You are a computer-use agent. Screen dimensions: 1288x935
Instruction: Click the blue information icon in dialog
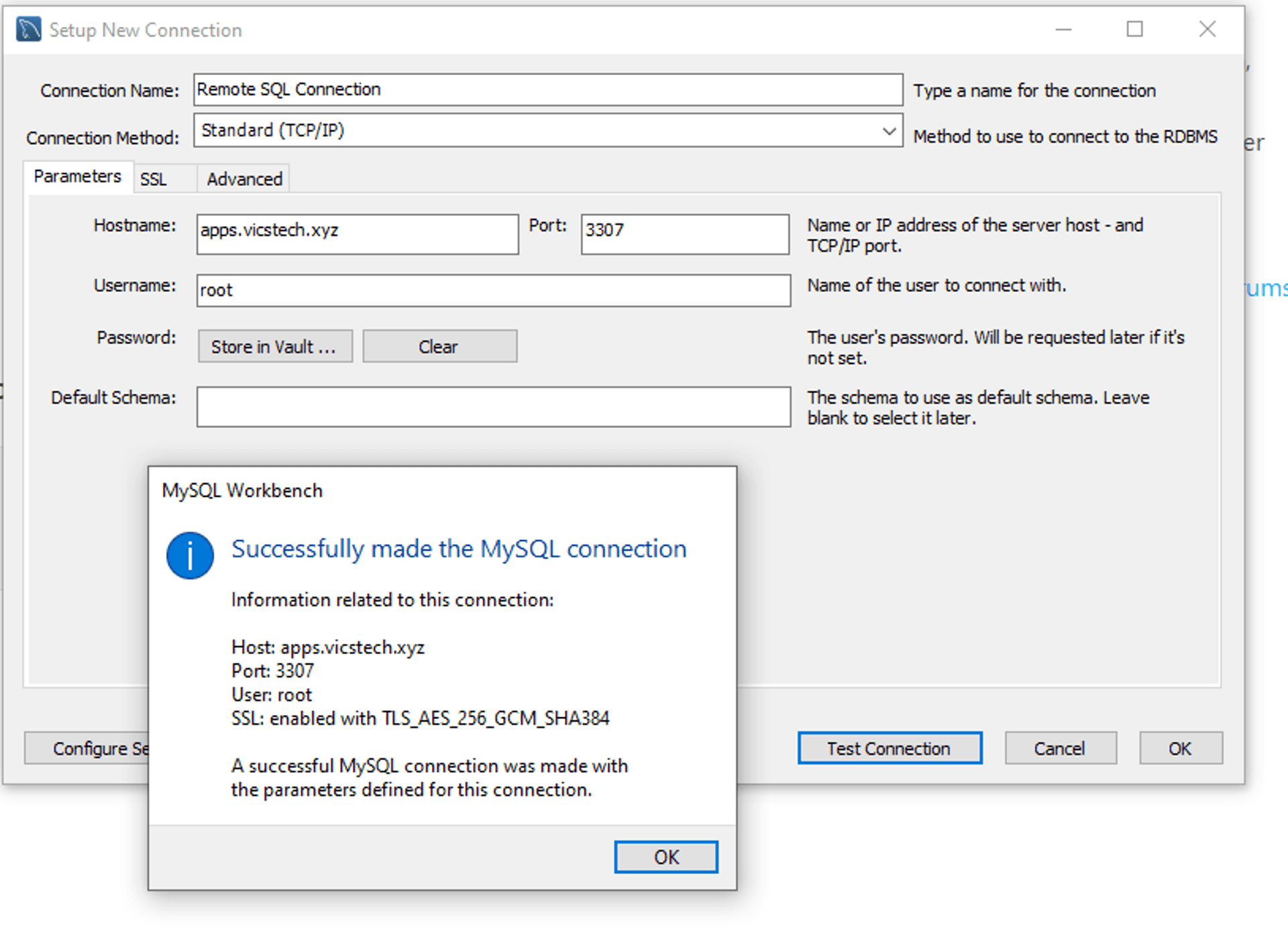tap(190, 555)
